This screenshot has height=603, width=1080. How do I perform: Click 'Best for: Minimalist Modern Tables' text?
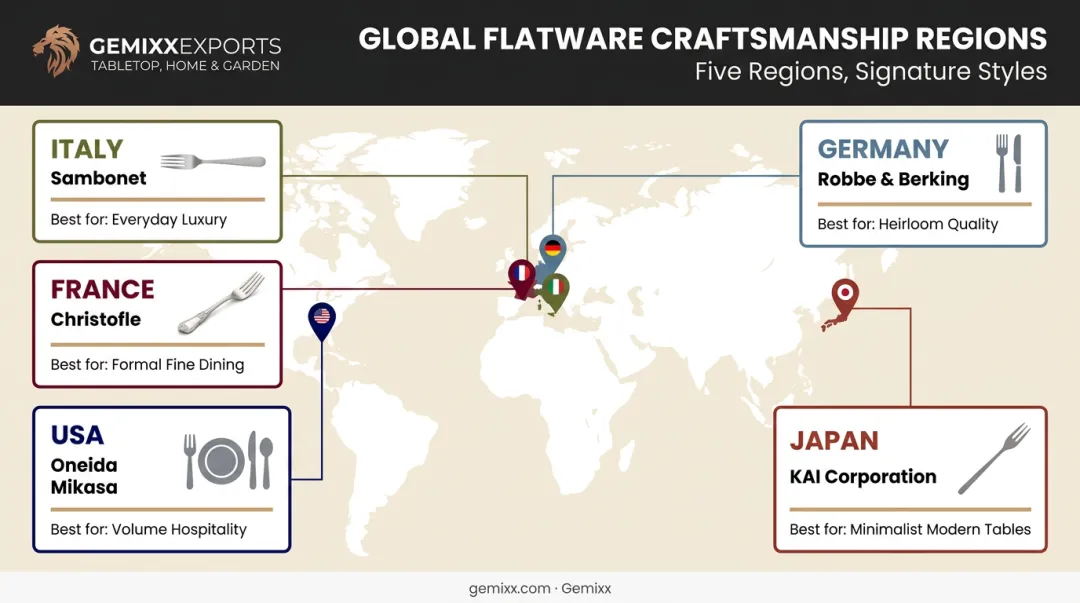coord(910,529)
